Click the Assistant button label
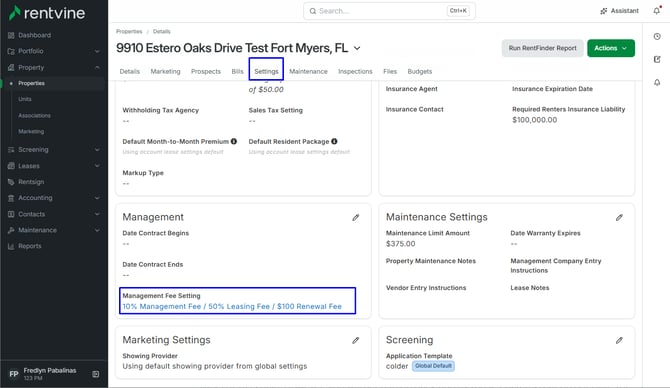670x388 pixels. [624, 11]
